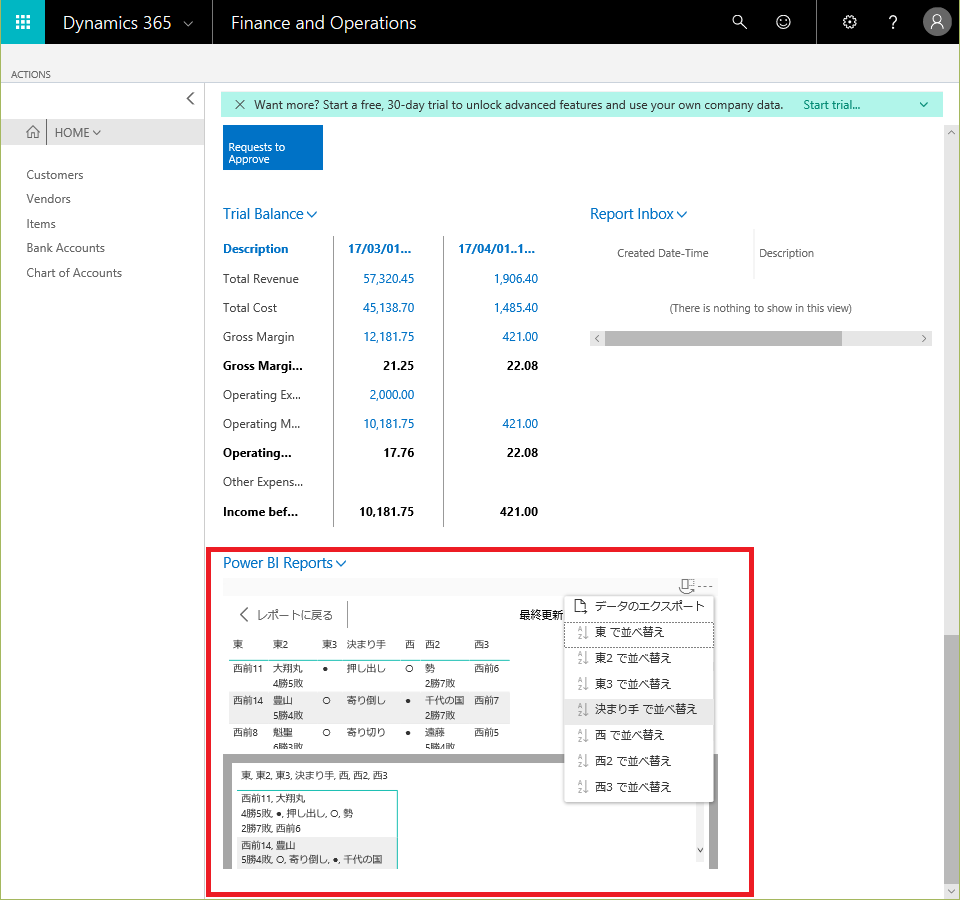This screenshot has height=900, width=960.
Task: Click the 東2 column header
Action: tap(280, 644)
